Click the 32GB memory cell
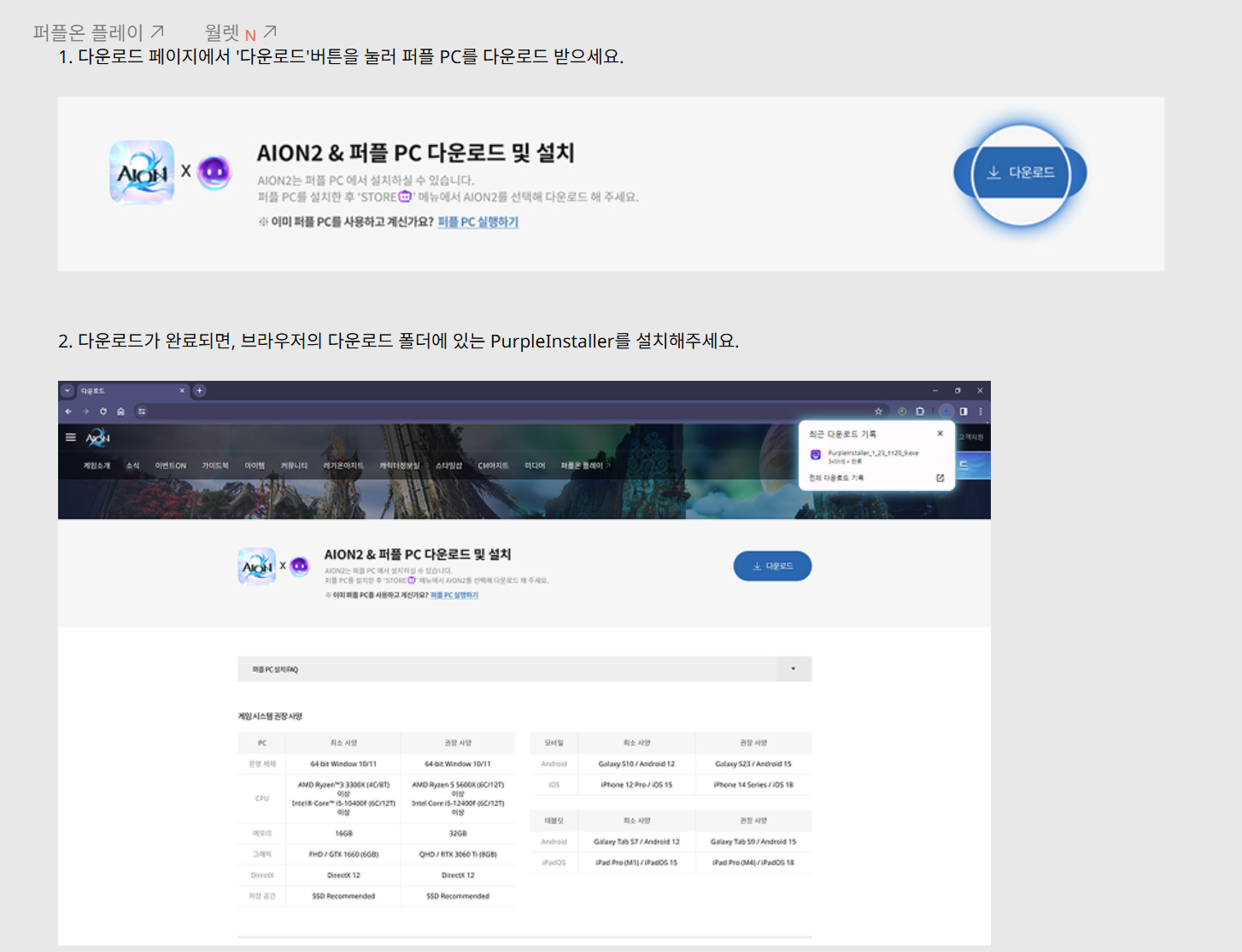Screen dimensions: 1242x952 click(458, 833)
